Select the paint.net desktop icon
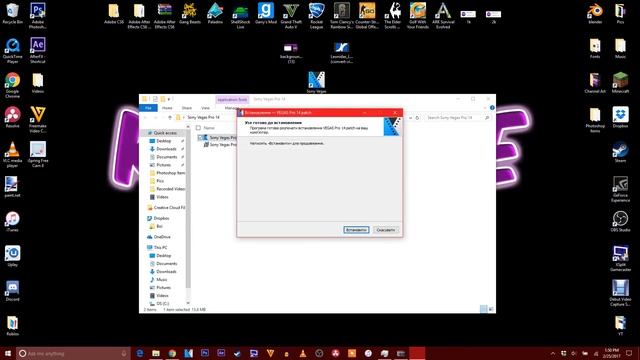The image size is (640, 360). tap(12, 187)
